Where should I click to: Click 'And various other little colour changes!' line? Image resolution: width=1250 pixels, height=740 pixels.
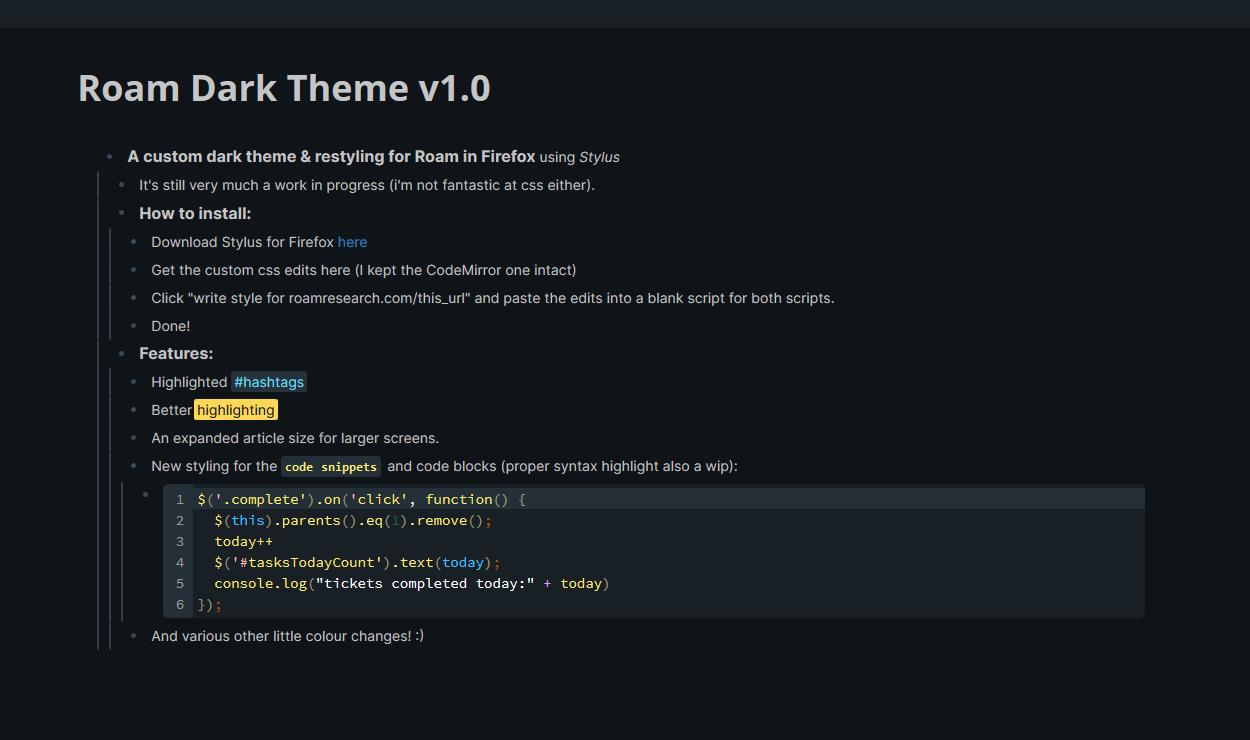tap(288, 636)
